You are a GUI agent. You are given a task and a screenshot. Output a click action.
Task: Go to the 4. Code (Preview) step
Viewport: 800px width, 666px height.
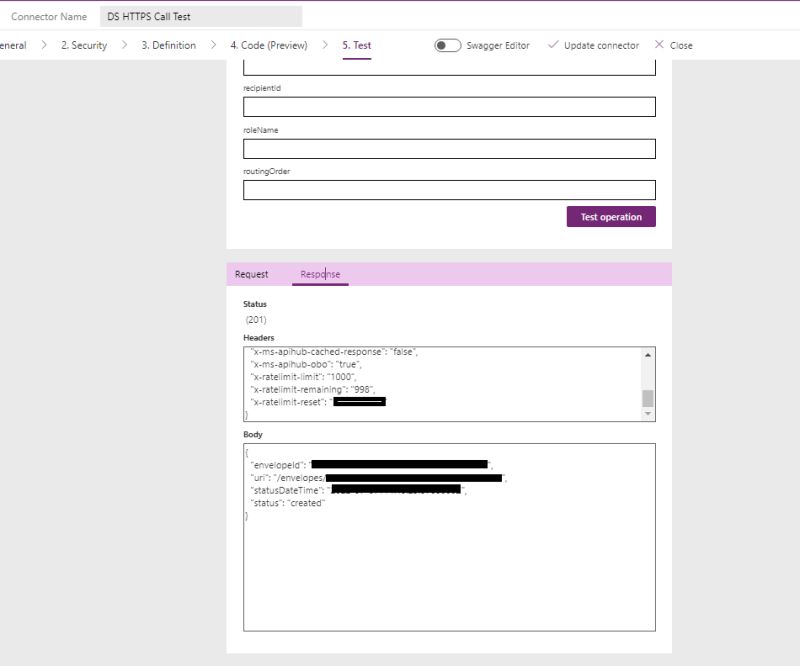pos(271,44)
